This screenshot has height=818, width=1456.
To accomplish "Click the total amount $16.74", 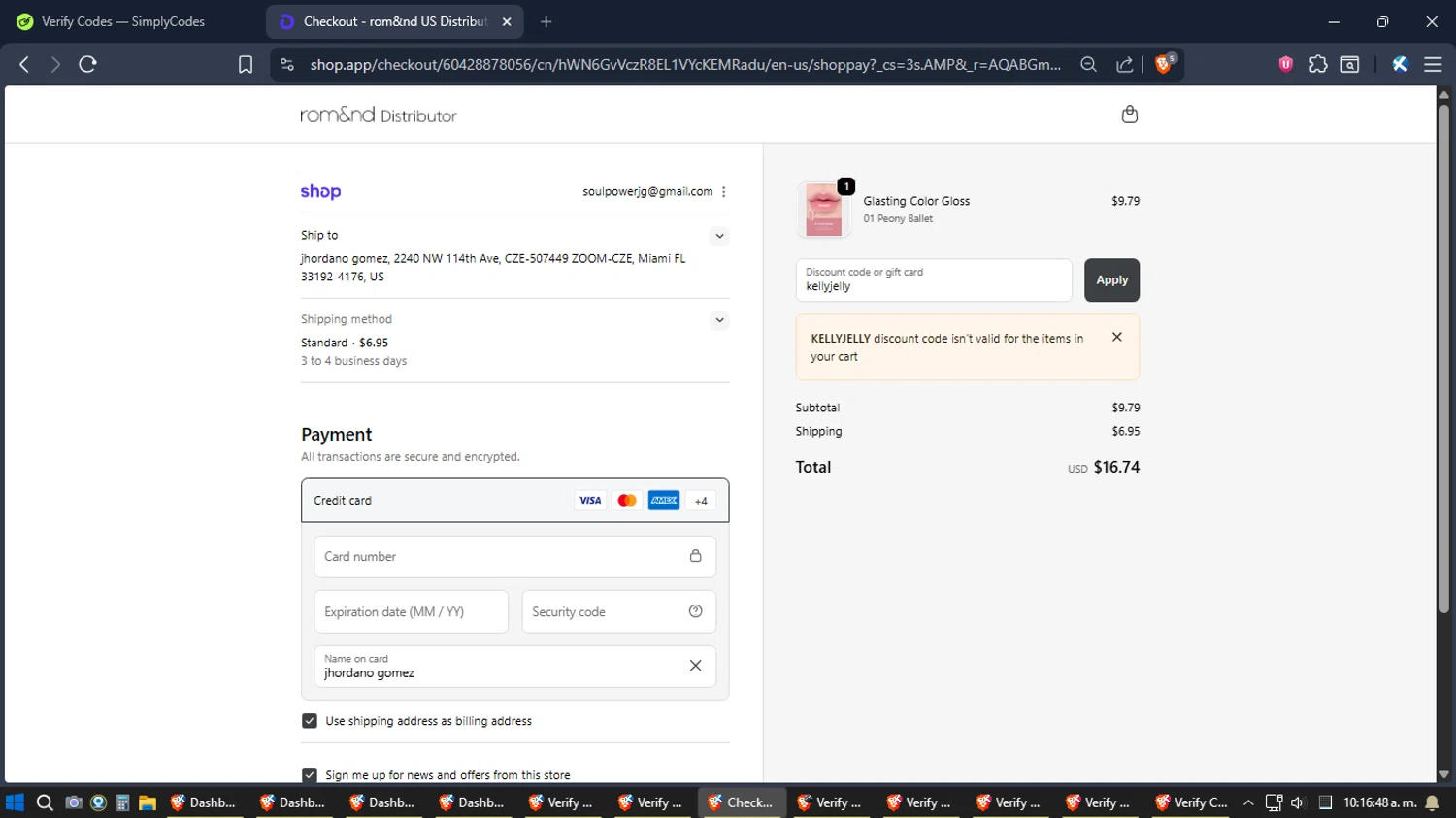I will click(x=1116, y=467).
